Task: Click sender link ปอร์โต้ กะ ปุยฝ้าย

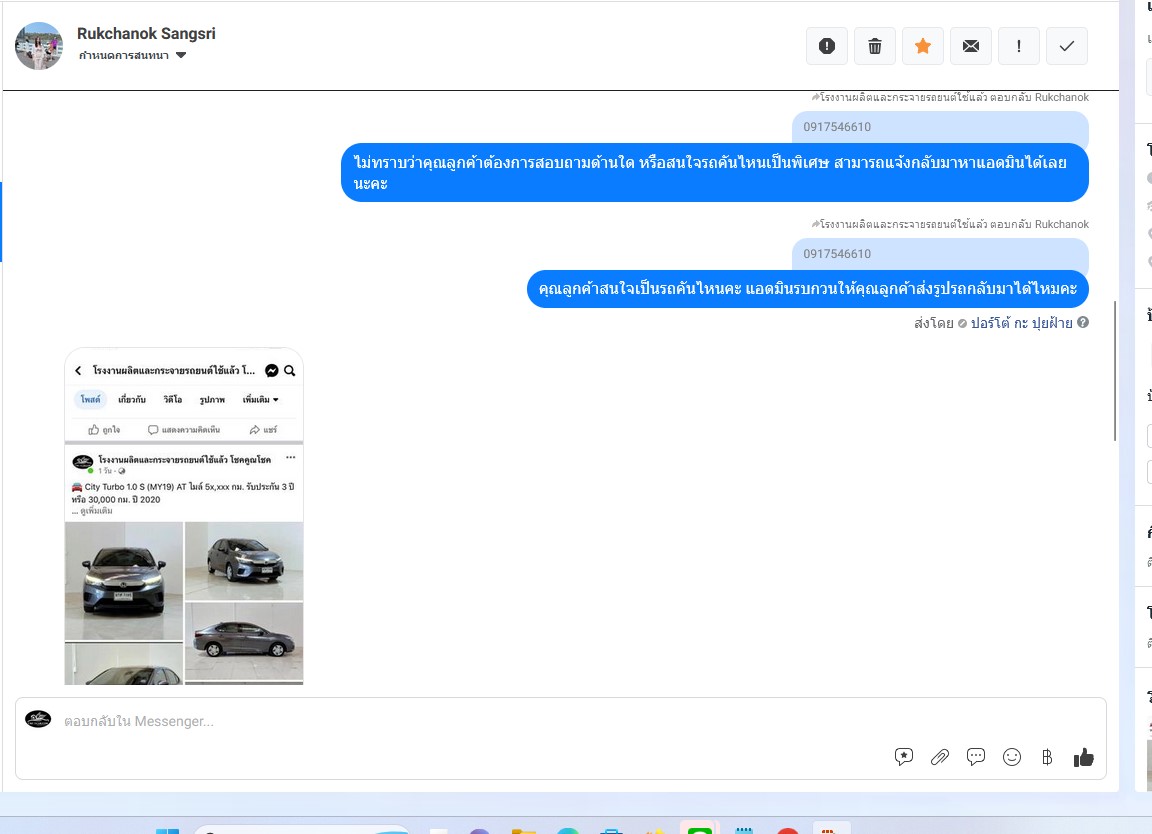Action: point(1021,323)
